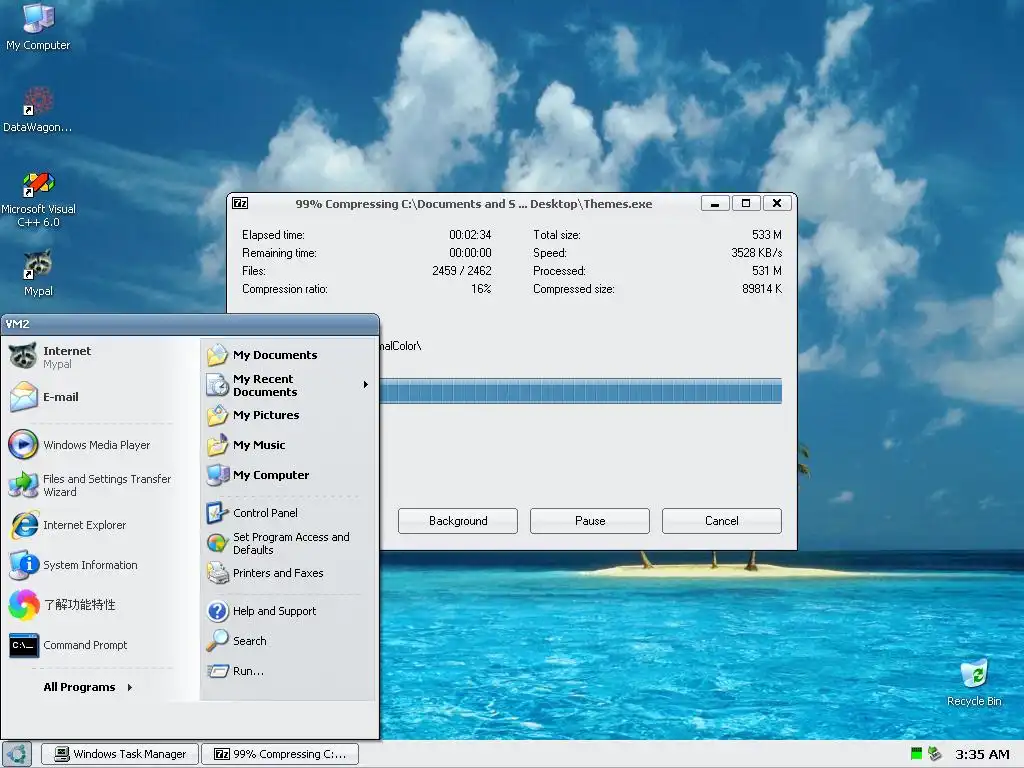Open Windows Media Player menu entry
Screen dimensions: 1024x768
pos(91,445)
